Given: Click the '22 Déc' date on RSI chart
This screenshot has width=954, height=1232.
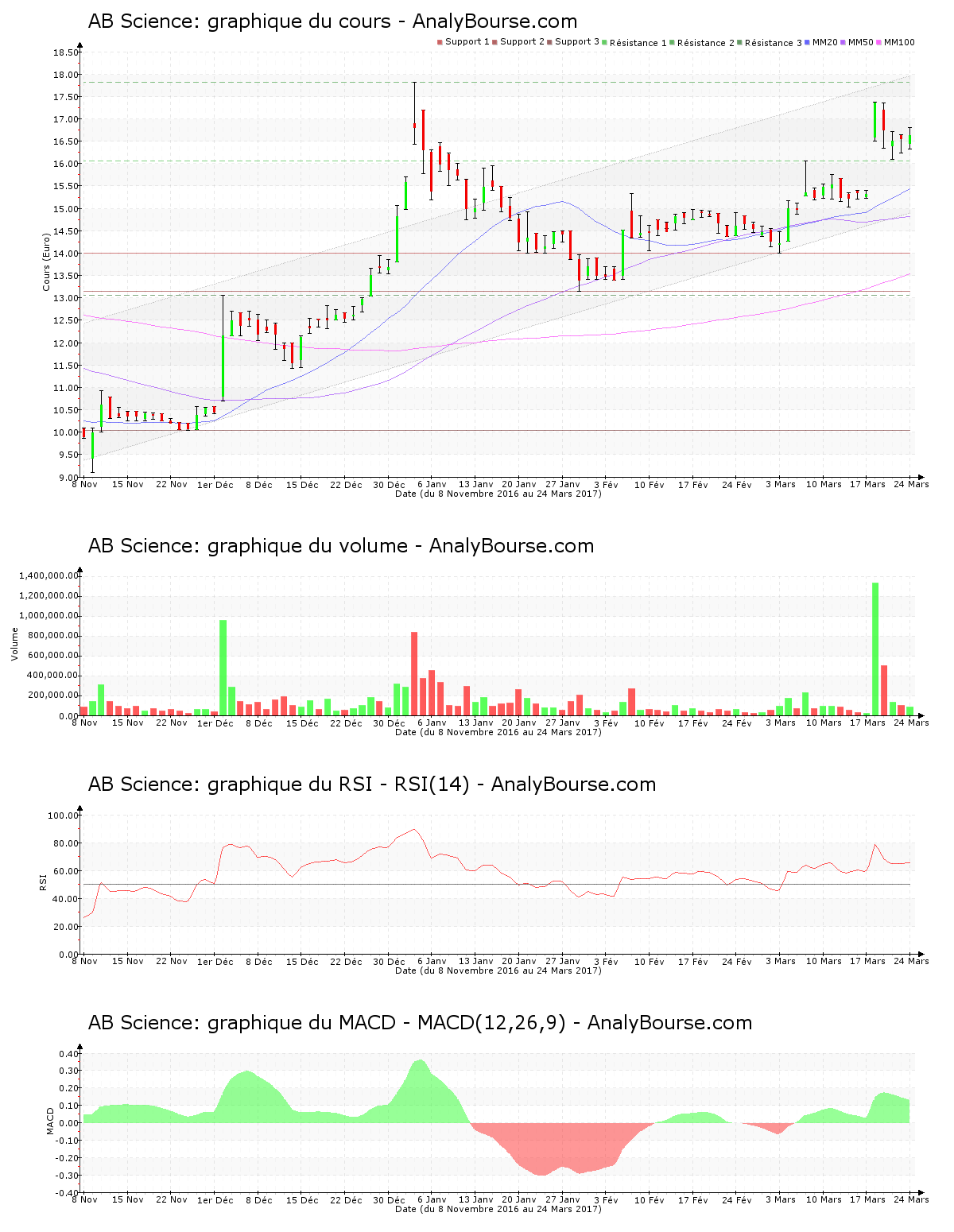Looking at the screenshot, I should pyautogui.click(x=346, y=962).
